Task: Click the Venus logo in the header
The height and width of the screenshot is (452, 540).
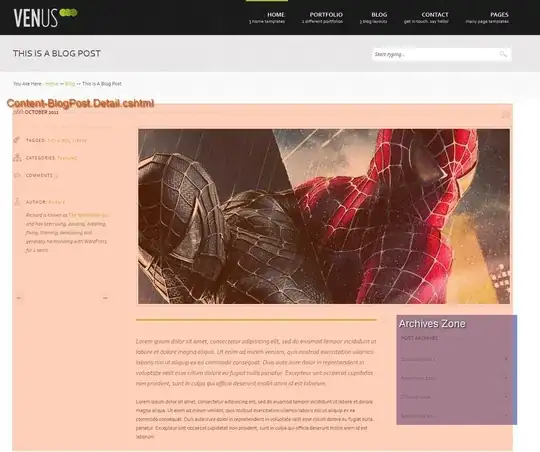Action: click(45, 18)
